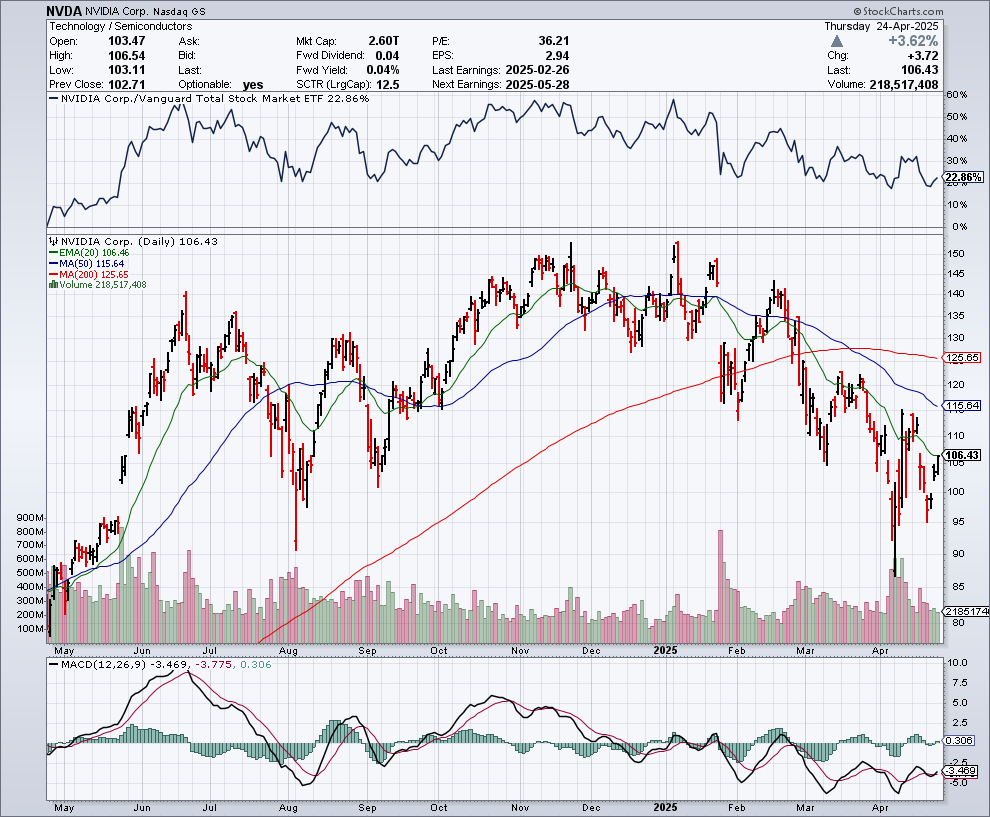Click the 'NVIDIA Corp. Nasdaq GS' title text

pos(145,11)
